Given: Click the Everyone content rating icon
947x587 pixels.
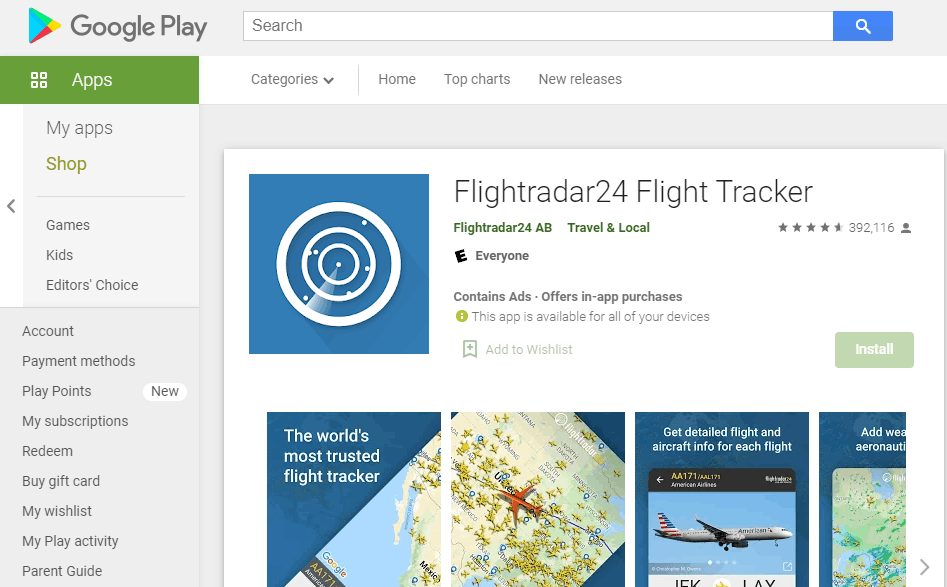Looking at the screenshot, I should pyautogui.click(x=461, y=256).
